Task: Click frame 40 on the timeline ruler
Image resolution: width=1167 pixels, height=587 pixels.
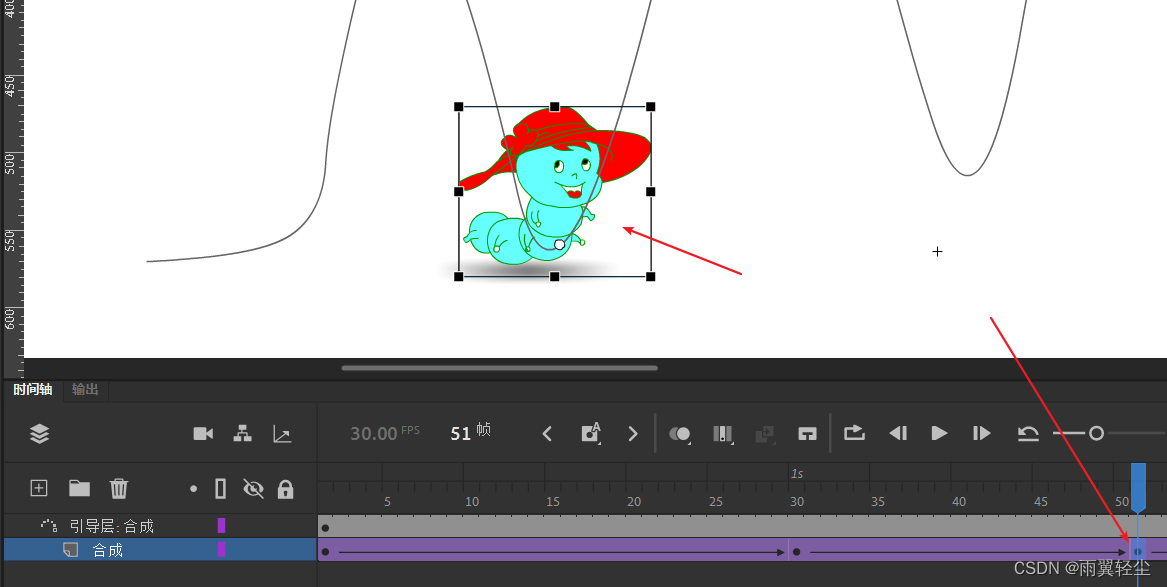Action: pos(959,501)
